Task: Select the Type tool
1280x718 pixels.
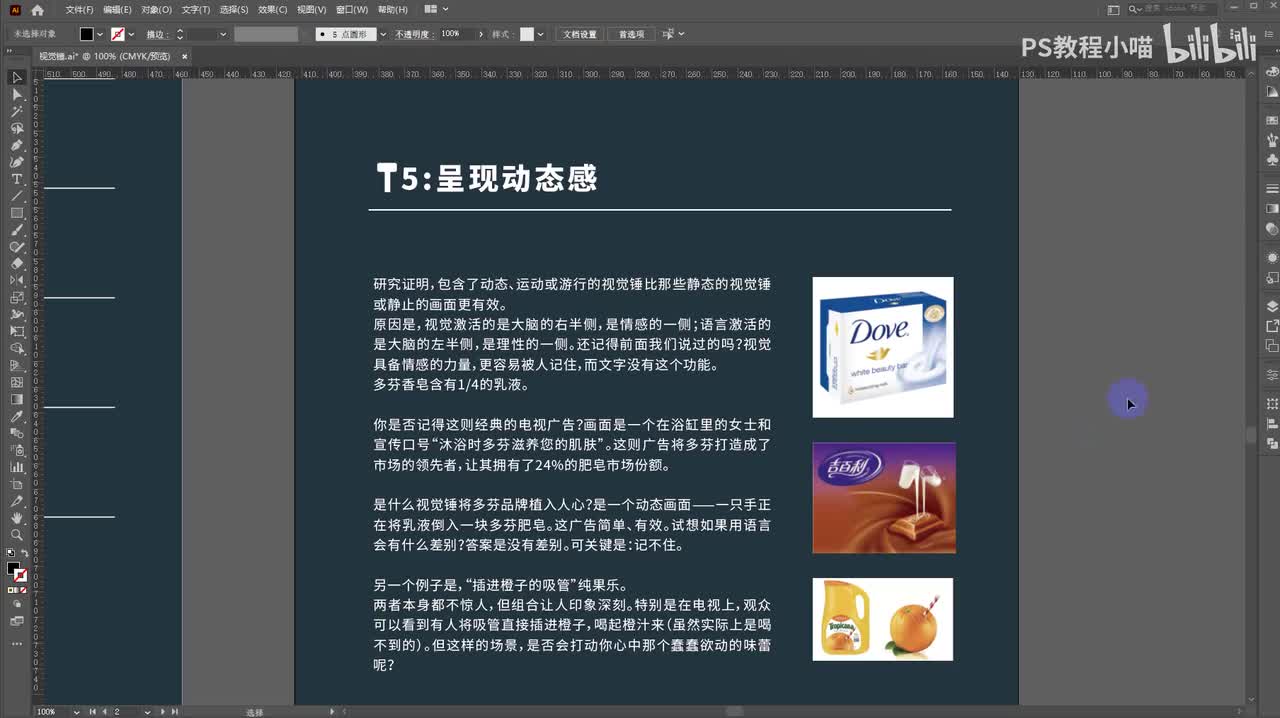Action: click(17, 179)
